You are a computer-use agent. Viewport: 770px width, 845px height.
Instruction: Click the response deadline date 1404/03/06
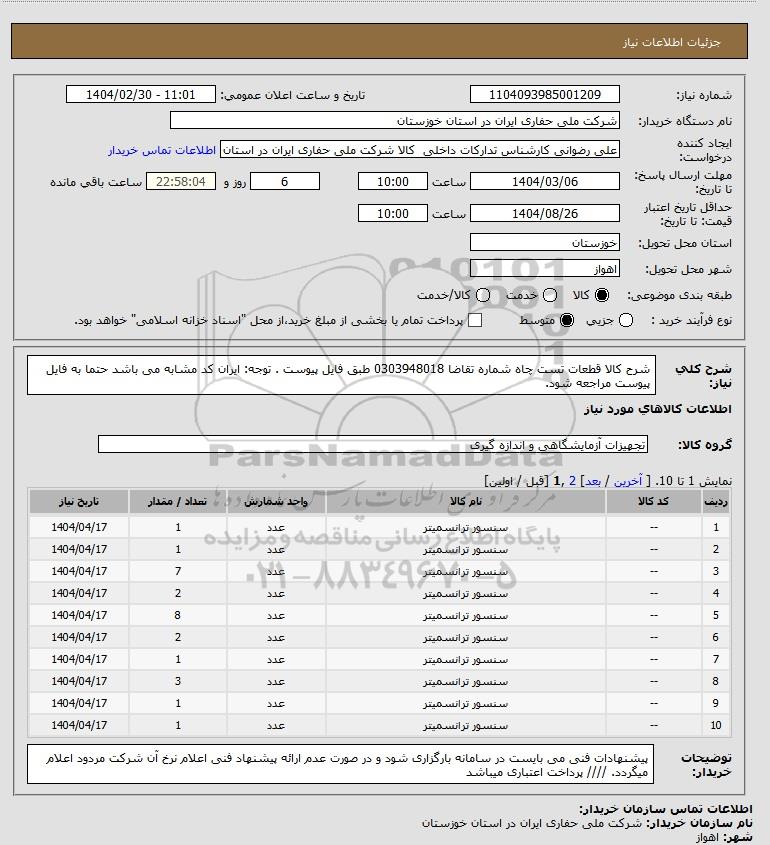point(545,182)
